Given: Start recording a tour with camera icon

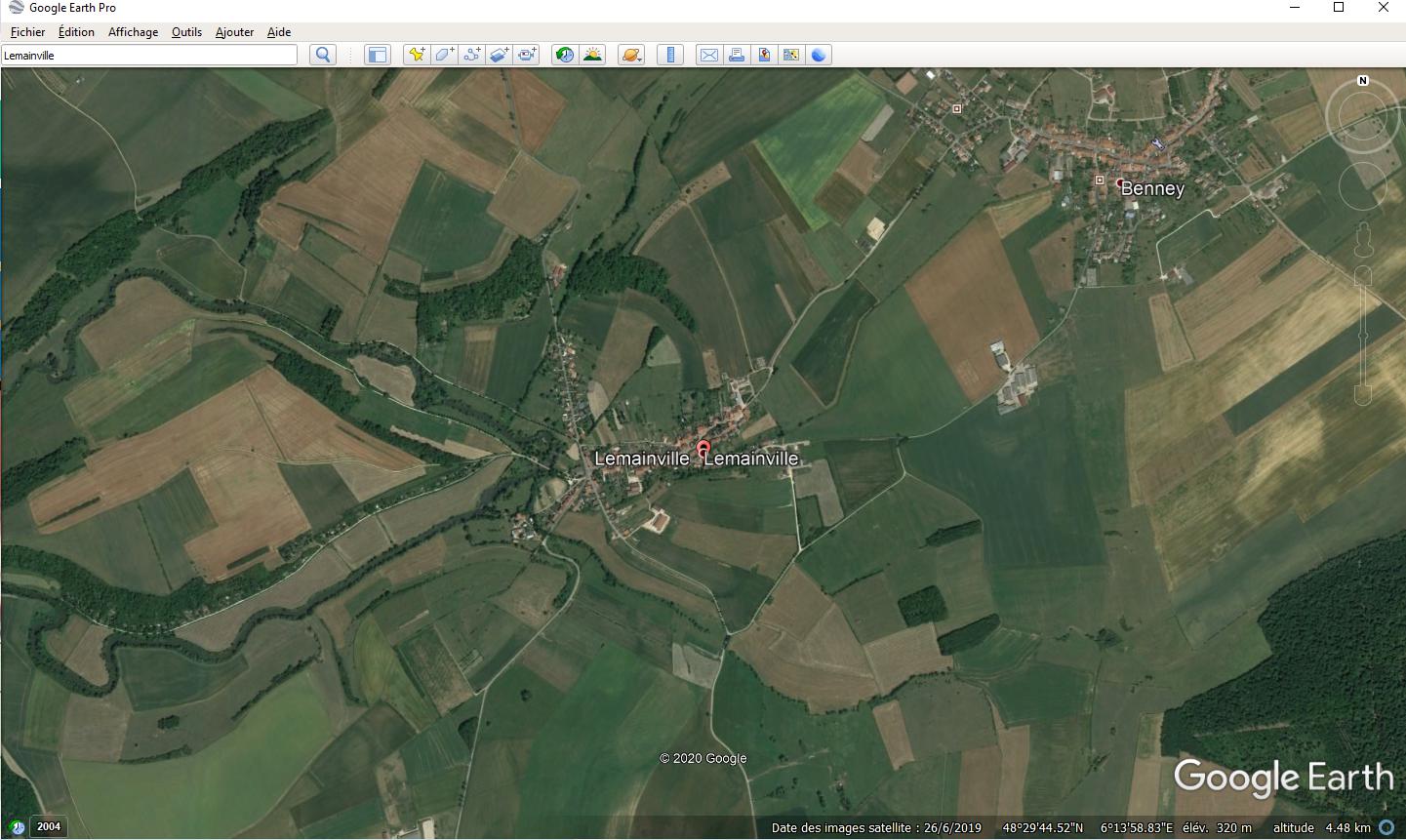Looking at the screenshot, I should pos(527,55).
